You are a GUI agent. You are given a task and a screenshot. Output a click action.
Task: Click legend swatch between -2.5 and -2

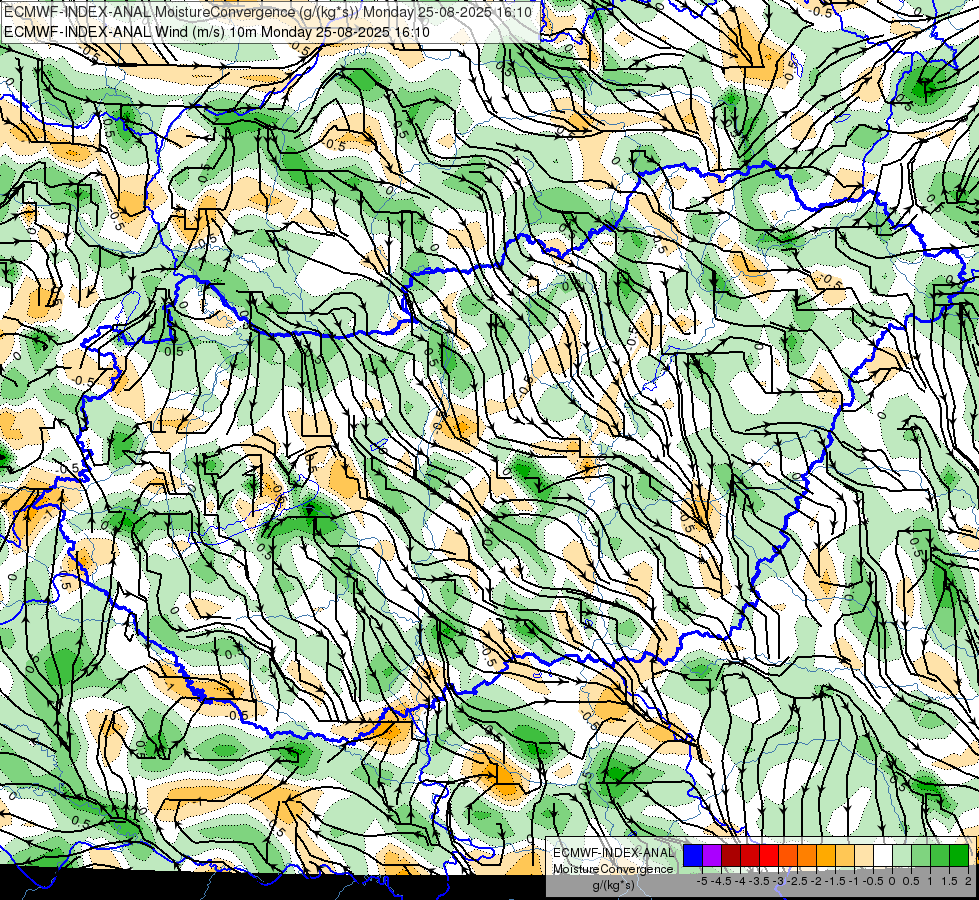coord(807,855)
